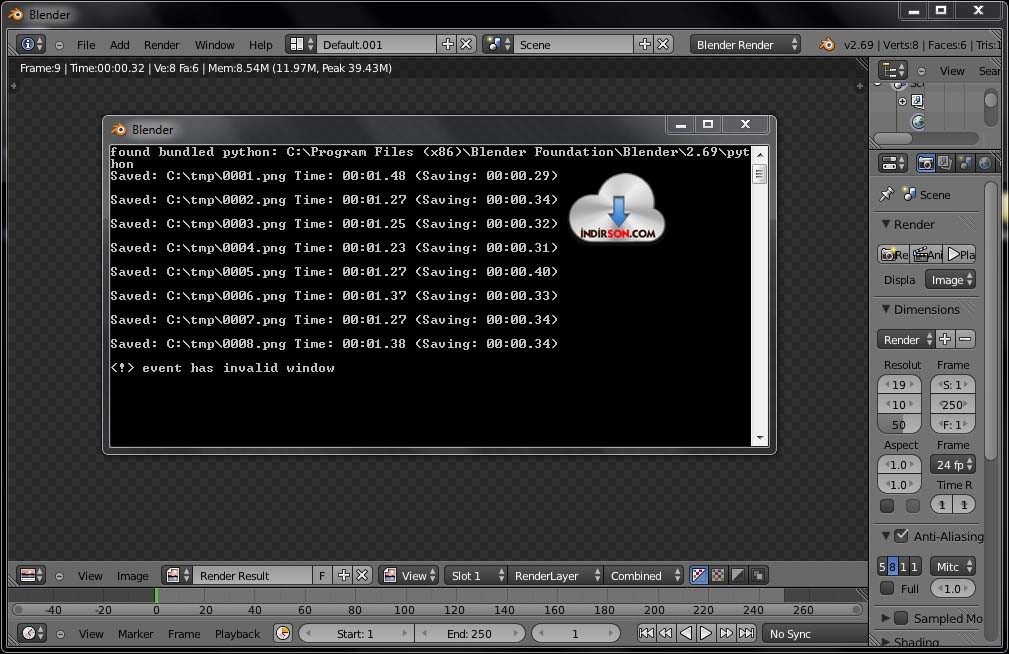Image resolution: width=1009 pixels, height=654 pixels.
Task: Expand the Shading panel
Action: coord(886,641)
